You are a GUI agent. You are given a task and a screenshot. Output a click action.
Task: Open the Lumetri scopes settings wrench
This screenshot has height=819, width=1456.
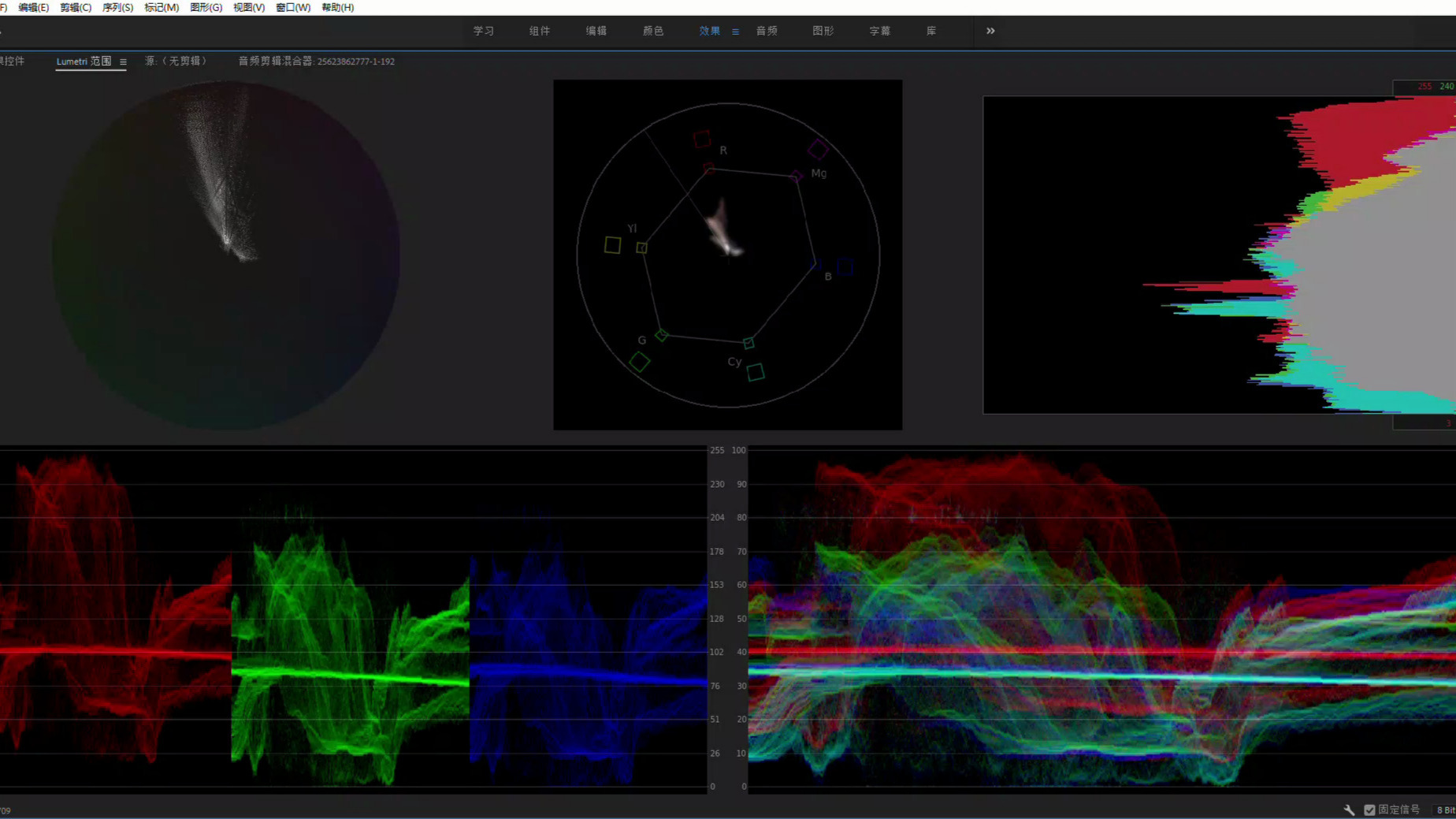tap(1349, 810)
